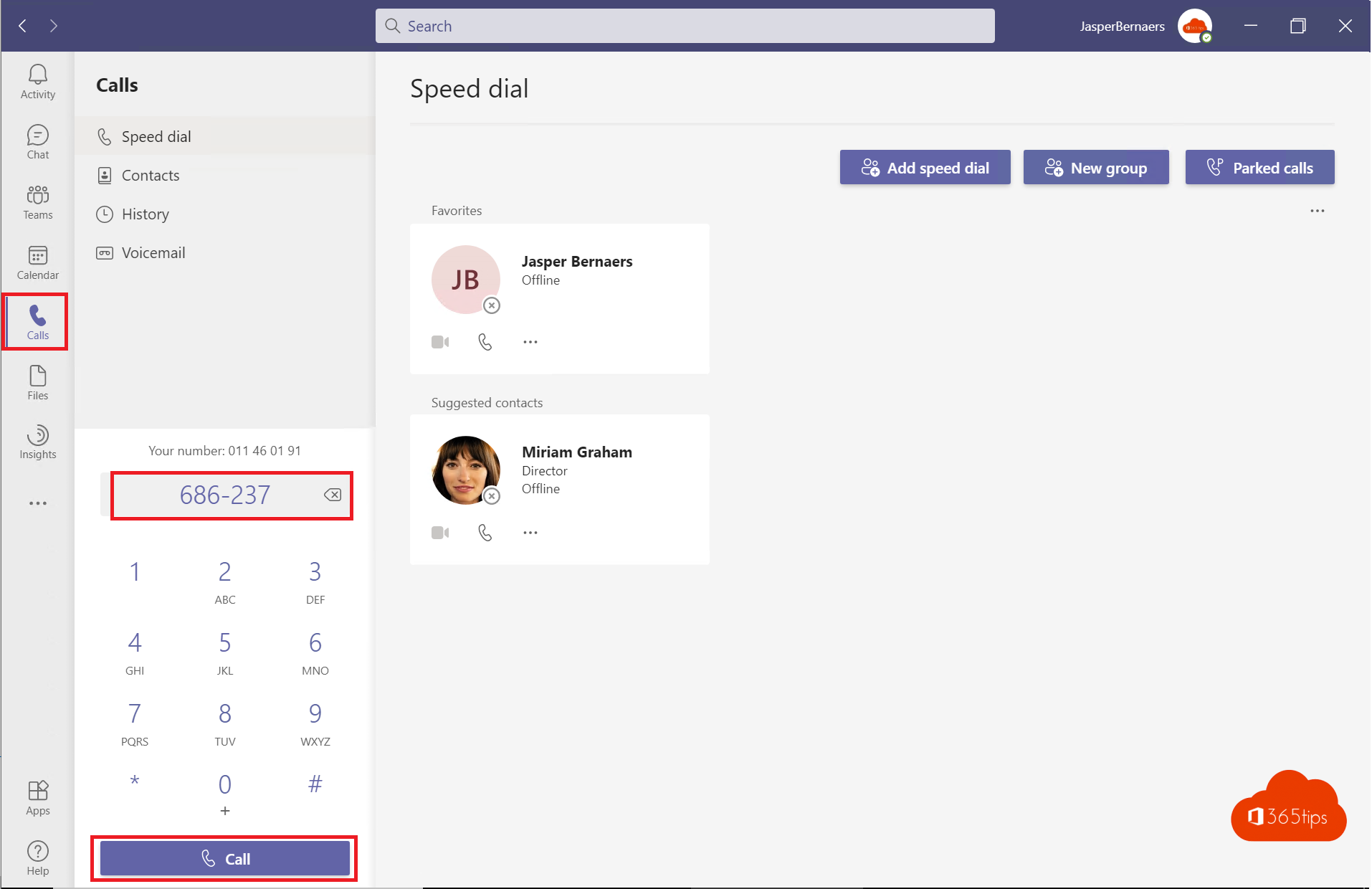Tap the hash key on keypad
The height and width of the screenshot is (889, 1372).
pos(315,784)
